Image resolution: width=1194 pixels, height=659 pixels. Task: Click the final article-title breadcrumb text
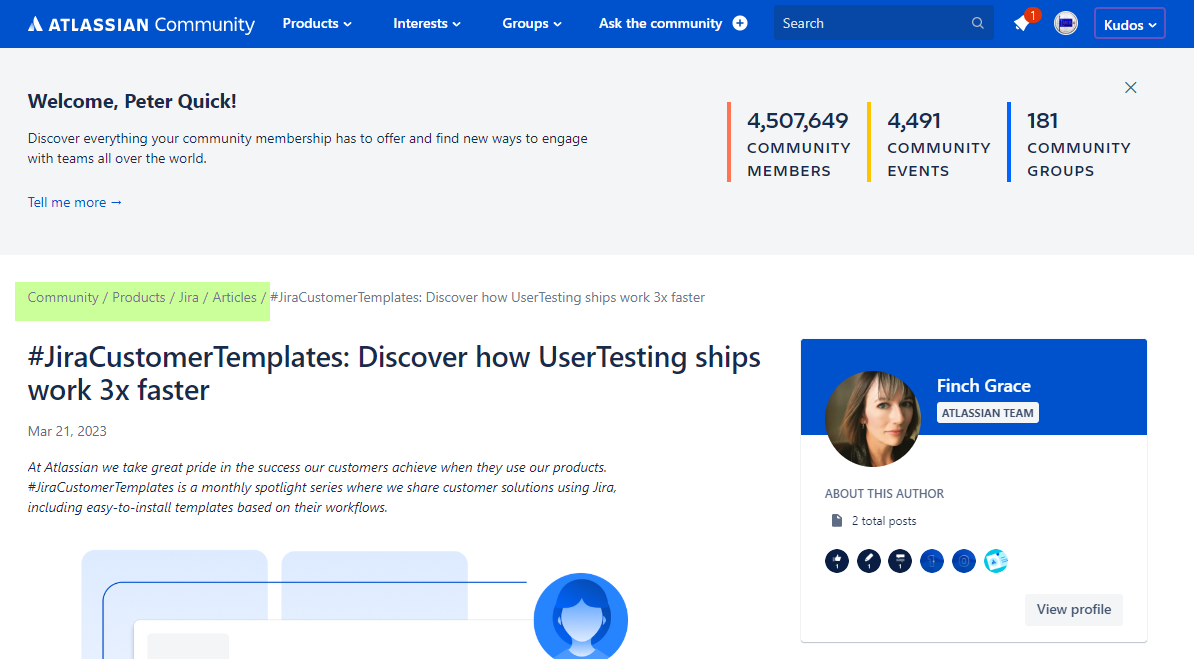pos(487,297)
